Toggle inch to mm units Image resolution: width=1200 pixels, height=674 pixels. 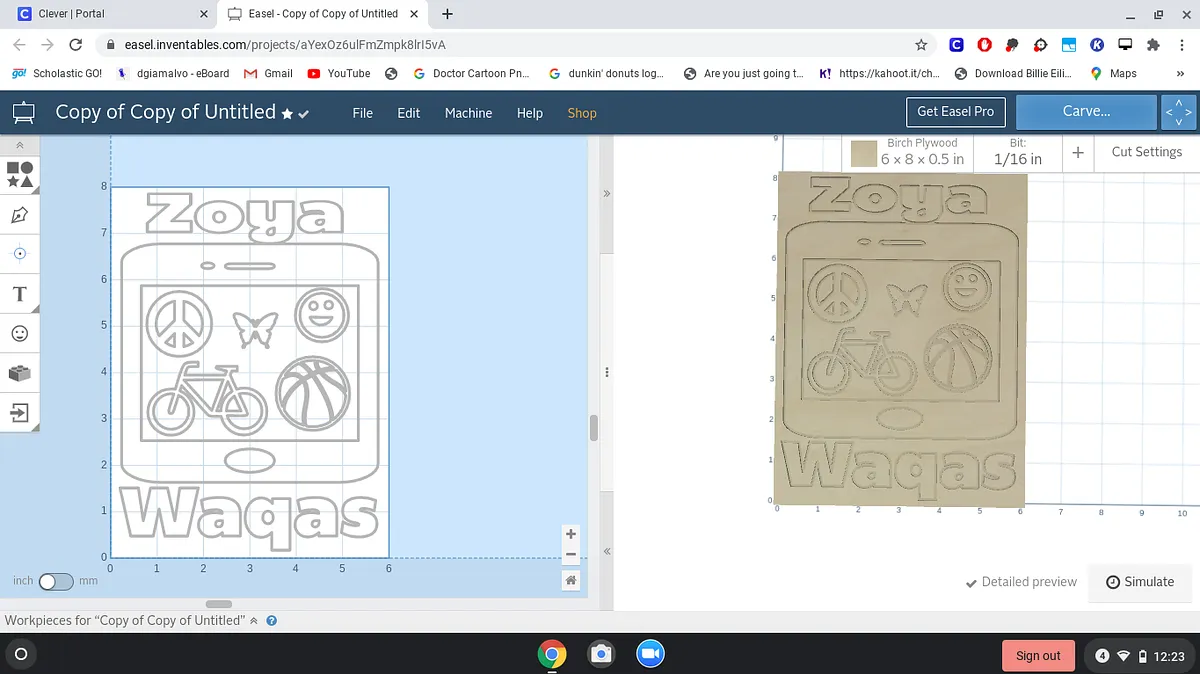point(56,581)
